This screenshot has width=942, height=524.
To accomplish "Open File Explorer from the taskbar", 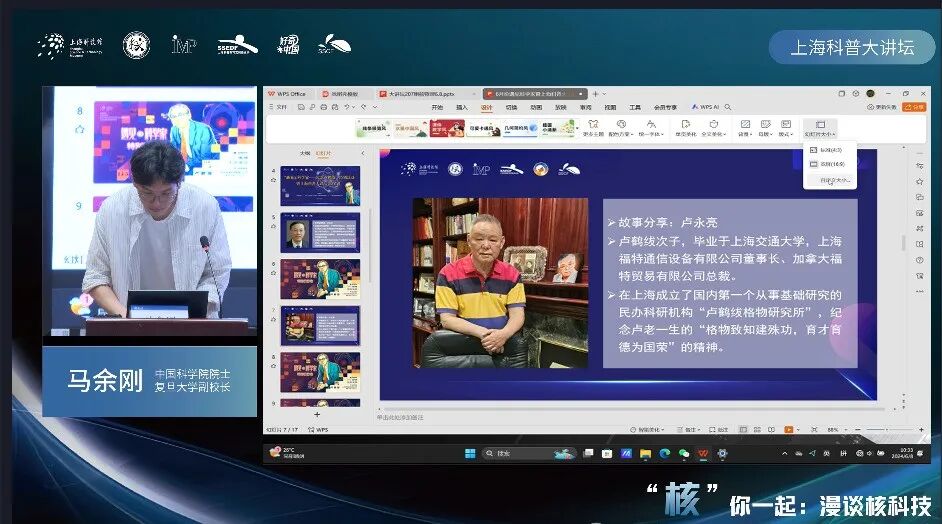I will point(645,454).
